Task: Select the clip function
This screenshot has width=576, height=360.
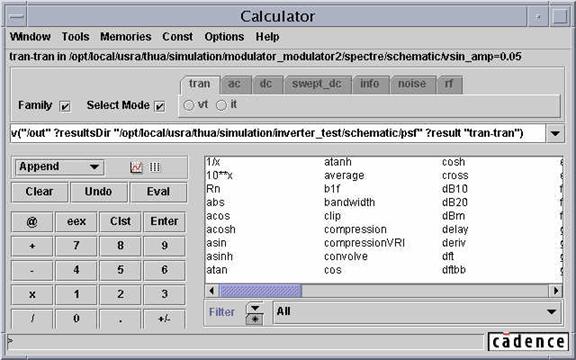Action: coord(332,216)
